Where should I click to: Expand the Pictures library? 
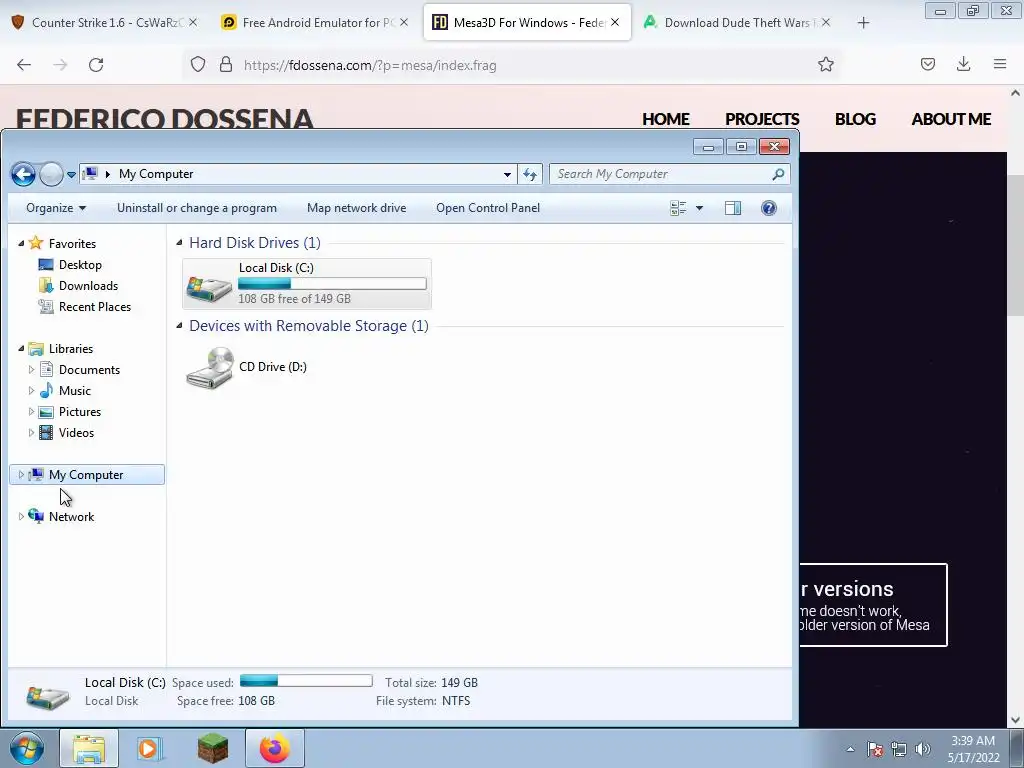tap(31, 411)
